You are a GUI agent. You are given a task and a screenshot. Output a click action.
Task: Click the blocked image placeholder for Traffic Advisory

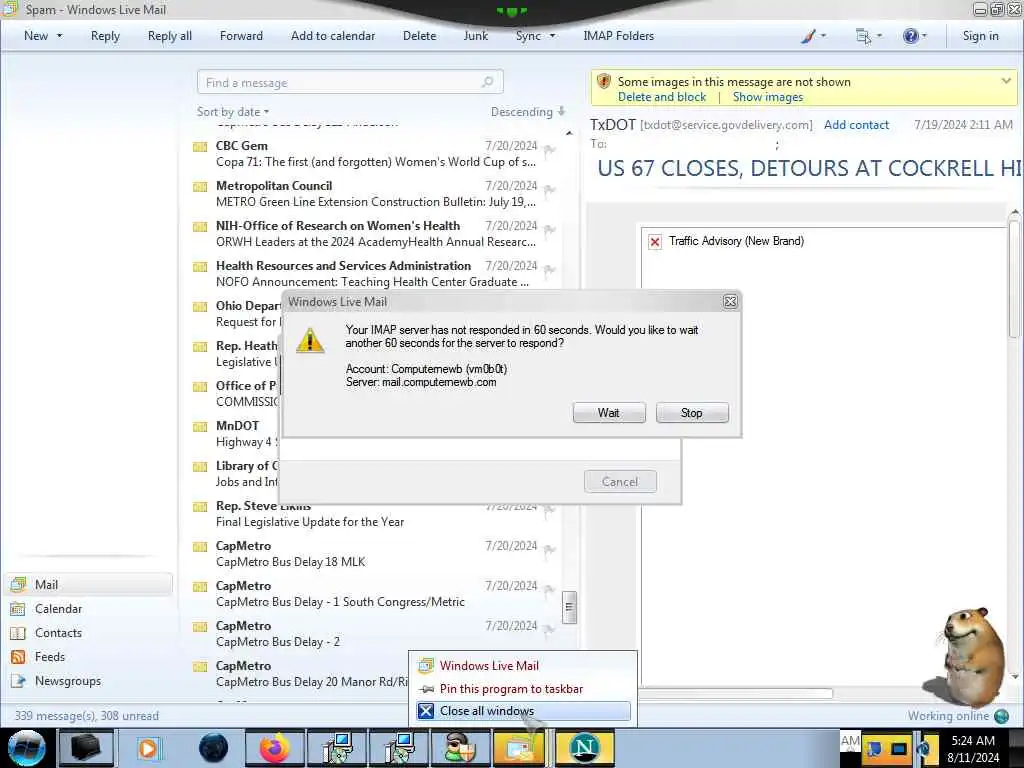tap(655, 242)
